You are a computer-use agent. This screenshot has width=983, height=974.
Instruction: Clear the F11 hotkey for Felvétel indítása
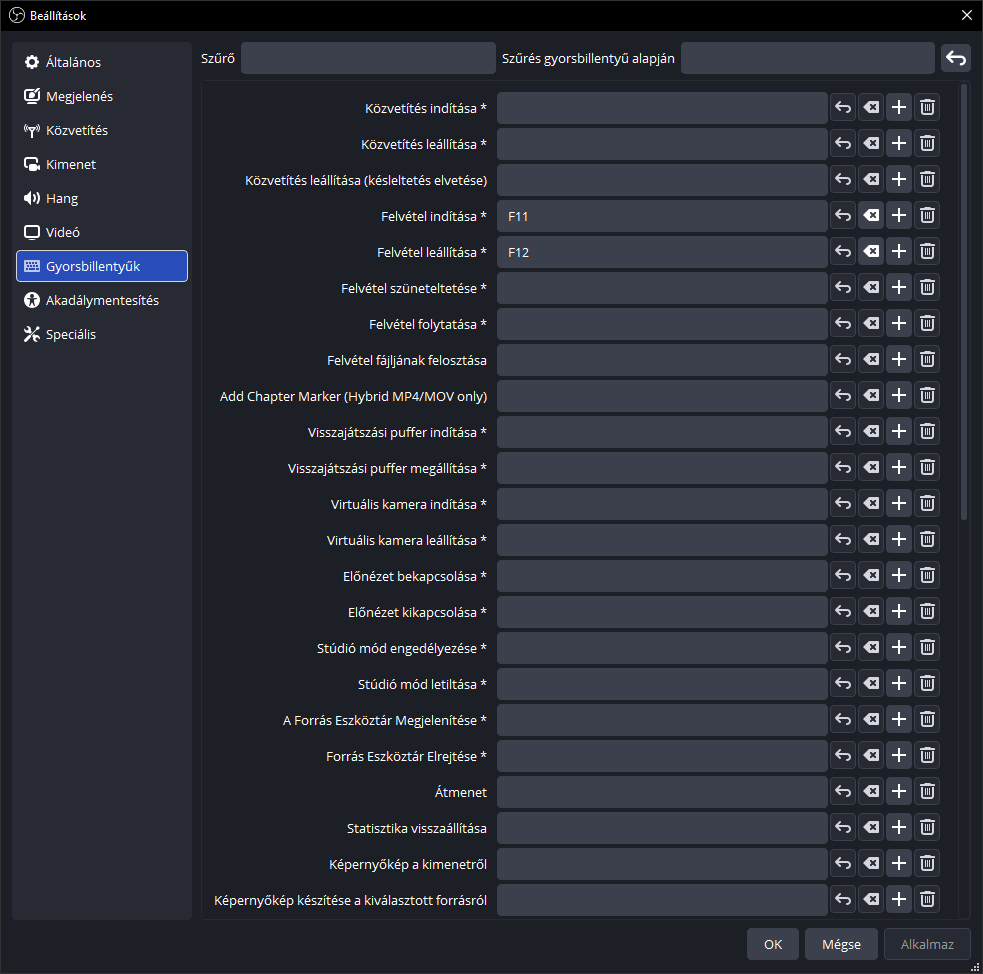tap(870, 215)
